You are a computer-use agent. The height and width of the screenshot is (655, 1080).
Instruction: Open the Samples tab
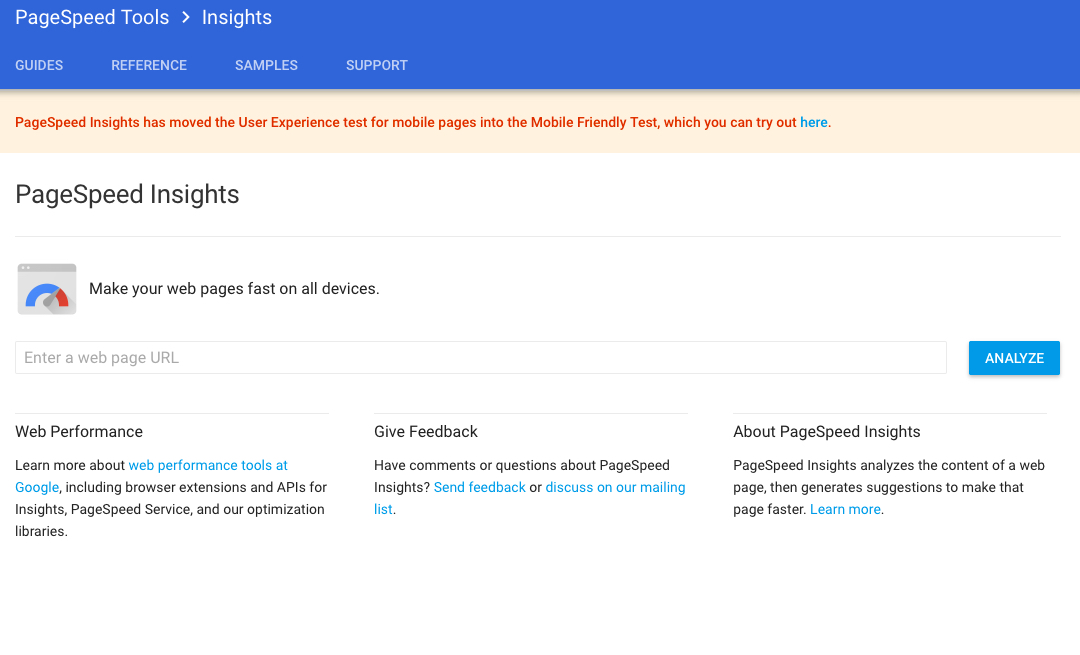click(x=267, y=65)
